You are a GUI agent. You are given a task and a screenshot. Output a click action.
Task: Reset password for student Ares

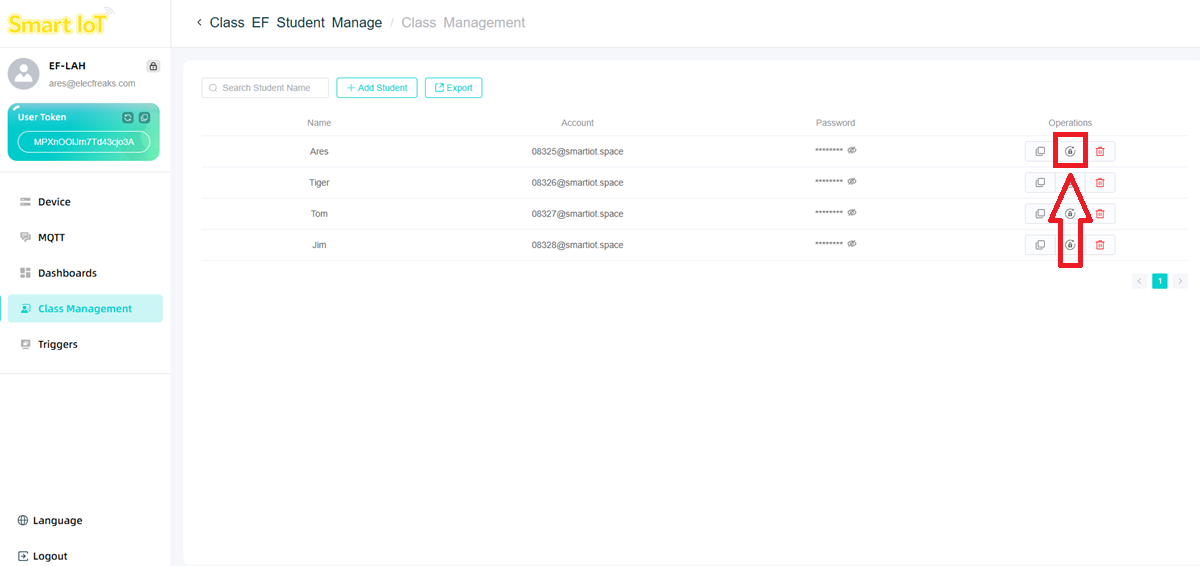[1070, 151]
